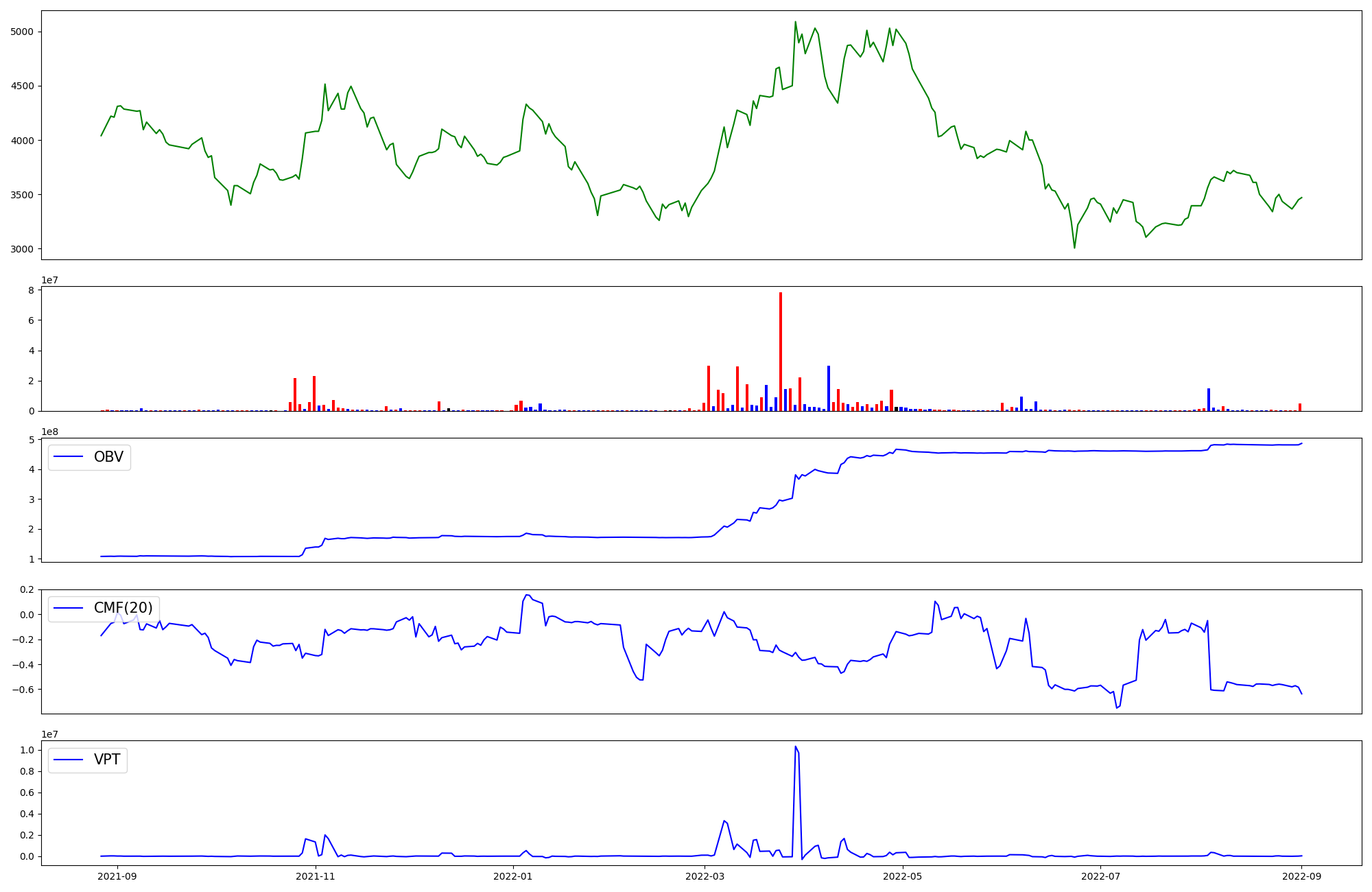Click the 5000 price axis tick label
Screen dimensions: 1372x892
23,32
